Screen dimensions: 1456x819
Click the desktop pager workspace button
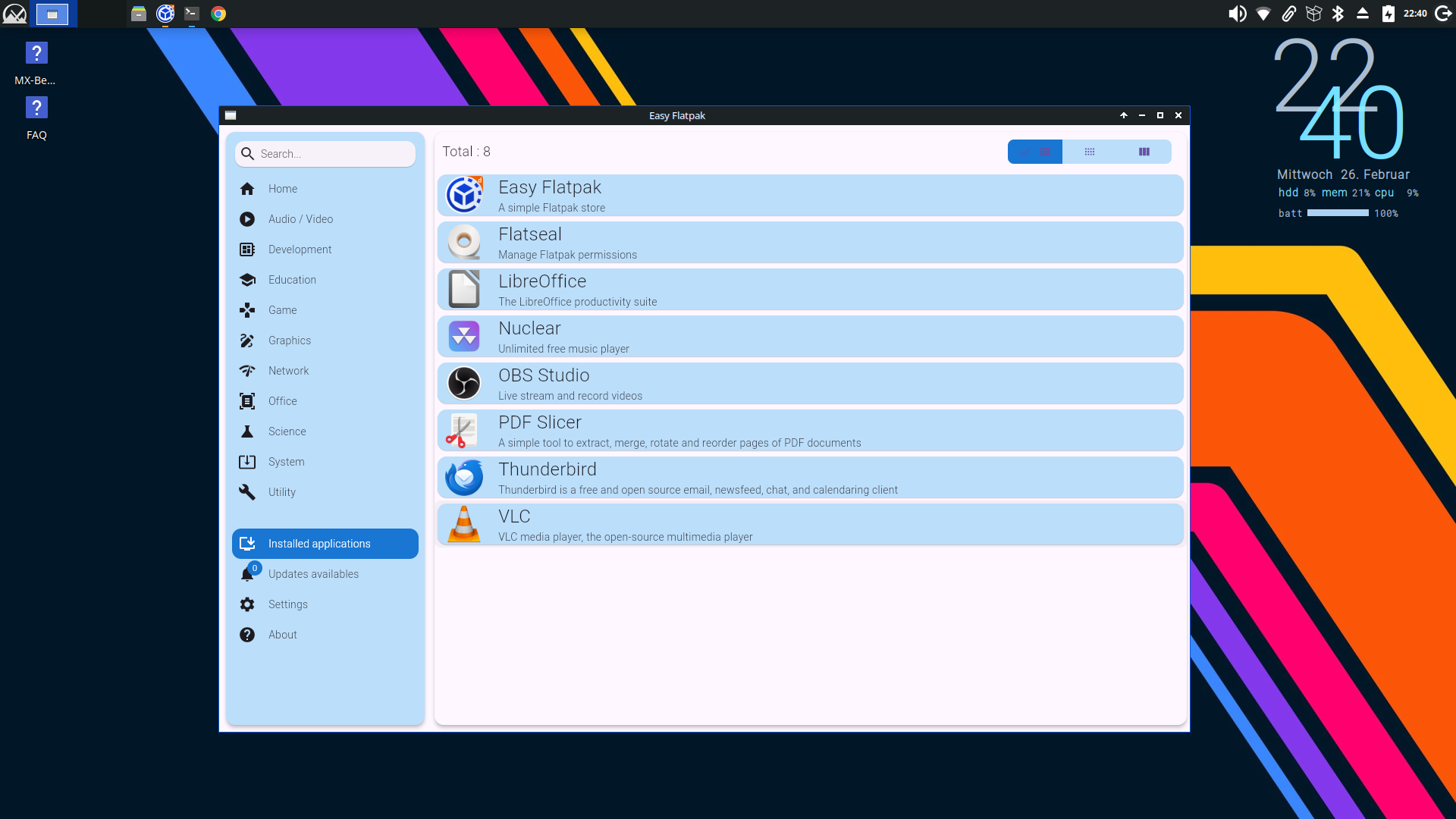click(x=52, y=14)
